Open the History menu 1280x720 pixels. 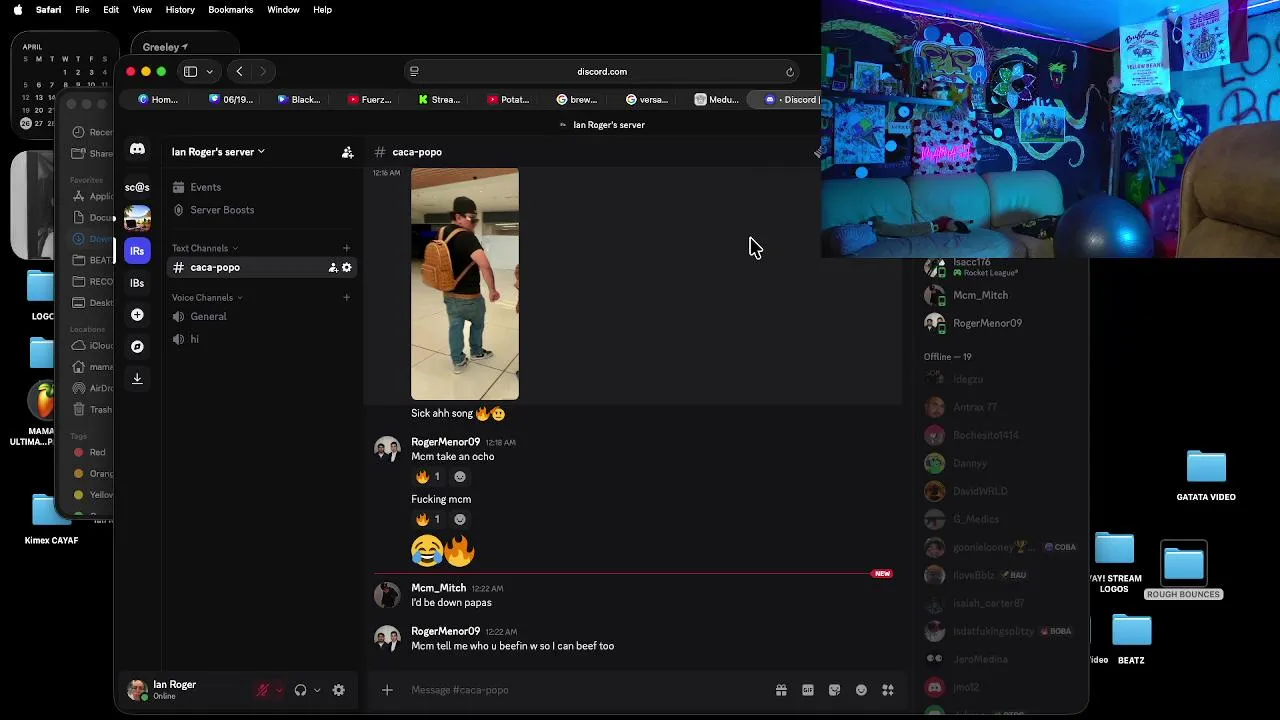tap(180, 9)
